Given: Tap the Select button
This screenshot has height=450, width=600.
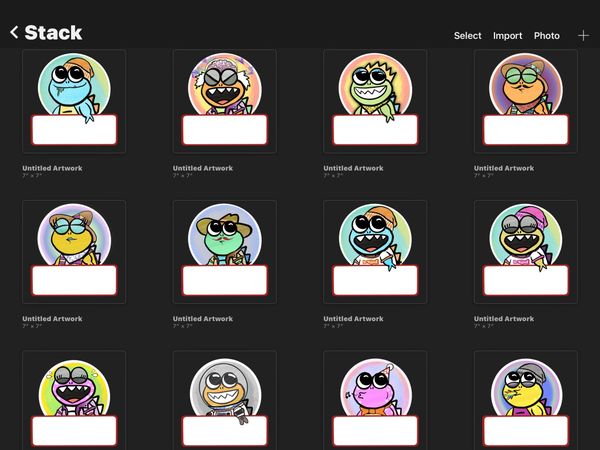Looking at the screenshot, I should [467, 36].
